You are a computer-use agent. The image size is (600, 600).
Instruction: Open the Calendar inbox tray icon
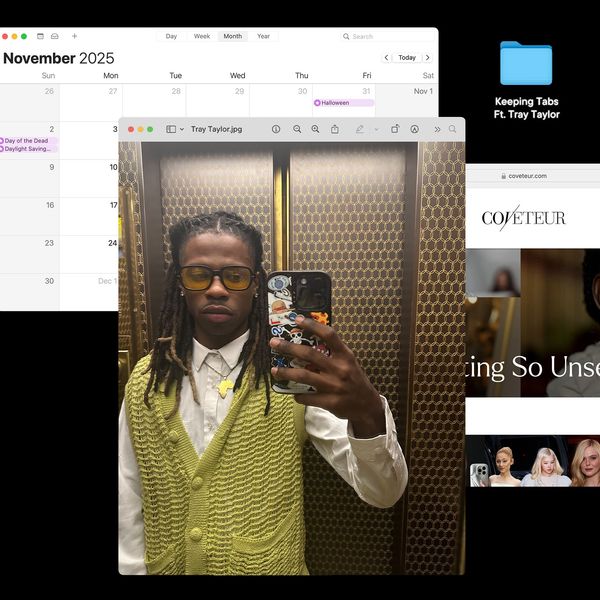(55, 36)
